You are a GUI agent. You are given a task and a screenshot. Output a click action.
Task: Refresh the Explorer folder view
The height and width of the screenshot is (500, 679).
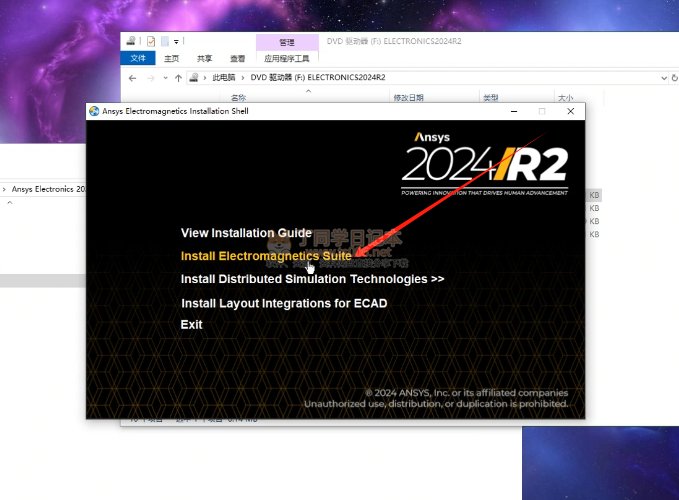click(x=674, y=78)
